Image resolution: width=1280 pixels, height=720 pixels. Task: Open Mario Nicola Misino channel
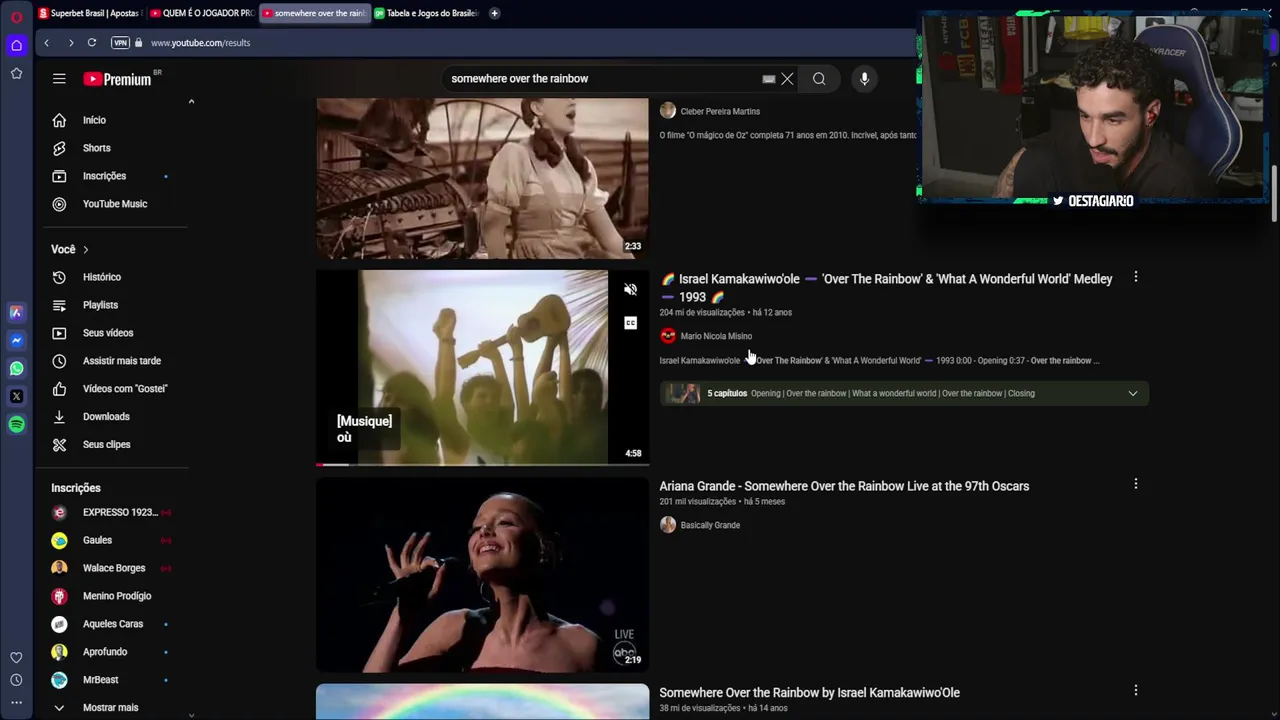(716, 336)
